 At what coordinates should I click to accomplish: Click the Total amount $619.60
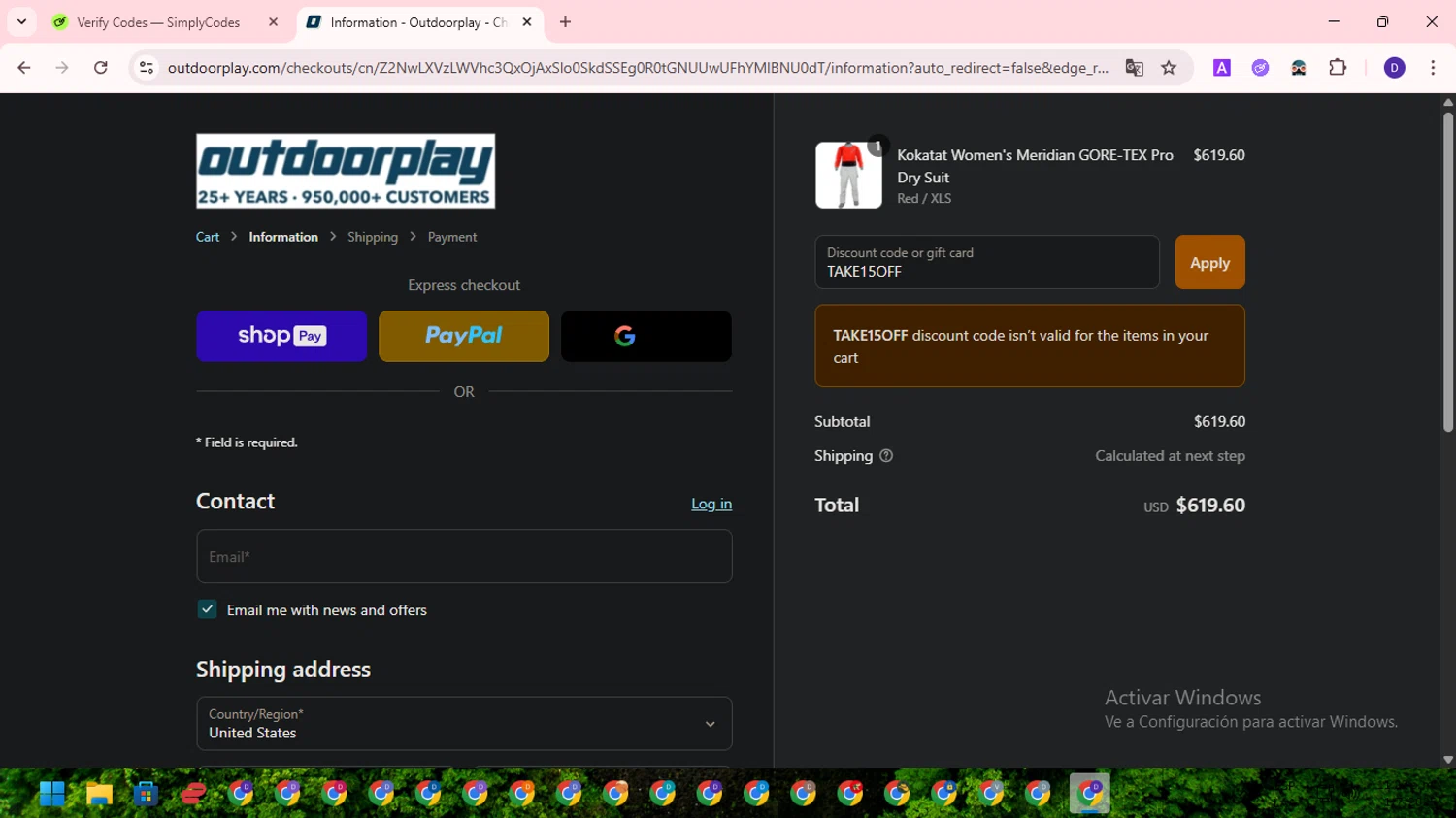point(1210,506)
